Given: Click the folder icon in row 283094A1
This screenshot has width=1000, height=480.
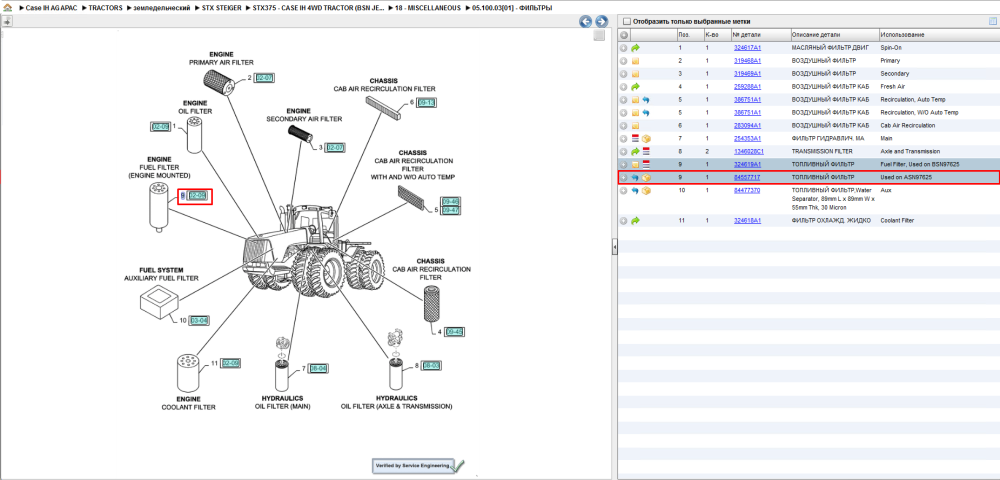Looking at the screenshot, I should [x=635, y=126].
